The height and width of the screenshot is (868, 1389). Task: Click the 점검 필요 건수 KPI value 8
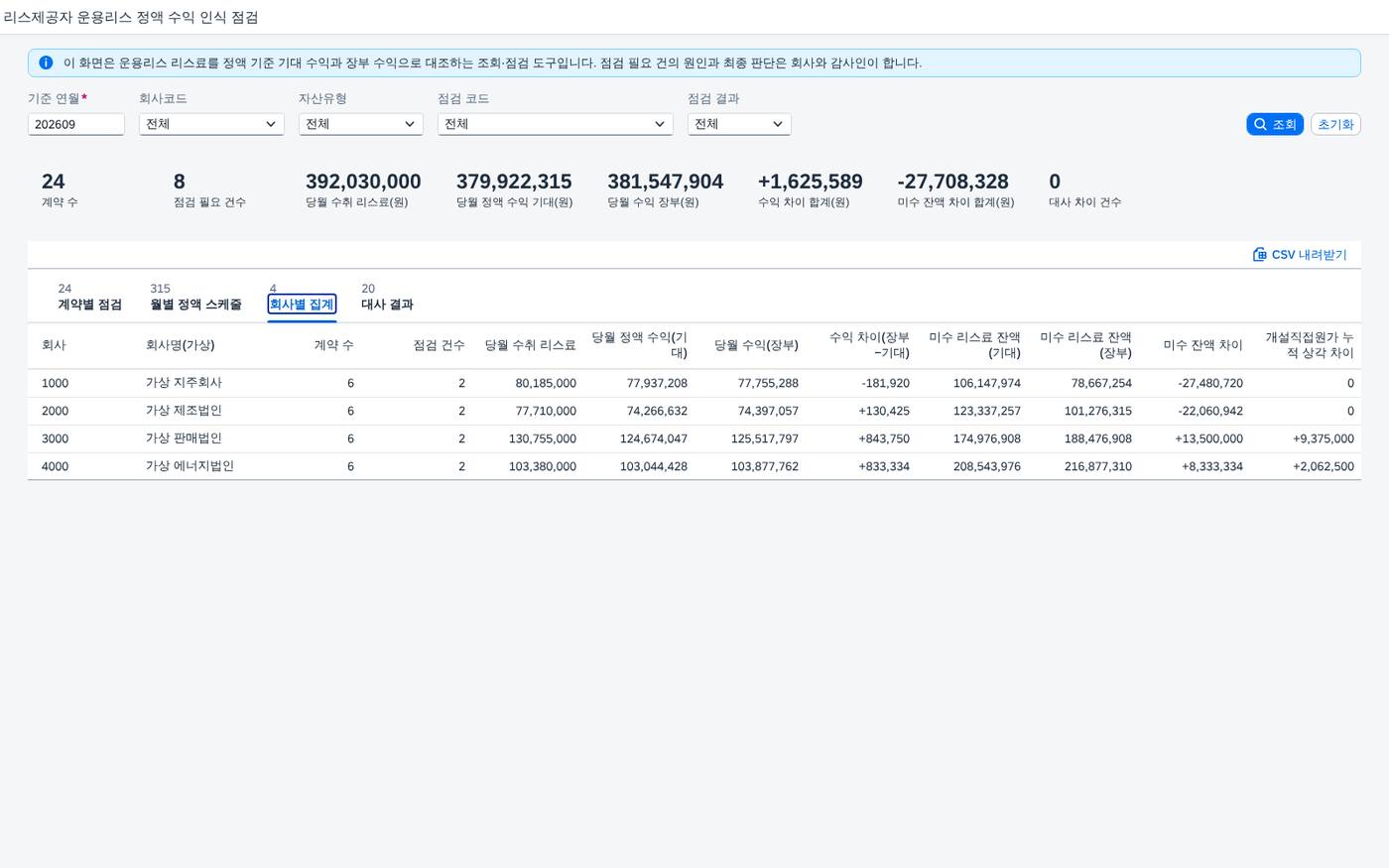coord(180,182)
